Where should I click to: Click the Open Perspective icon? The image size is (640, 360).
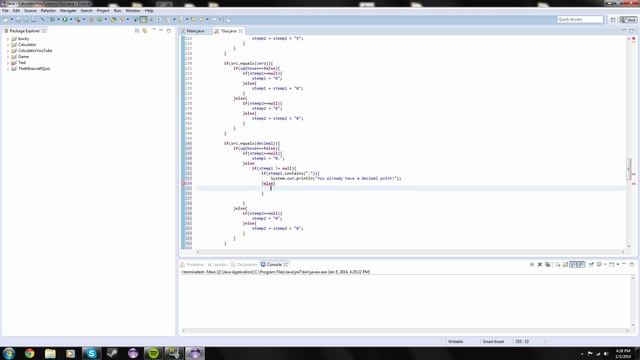pos(613,20)
